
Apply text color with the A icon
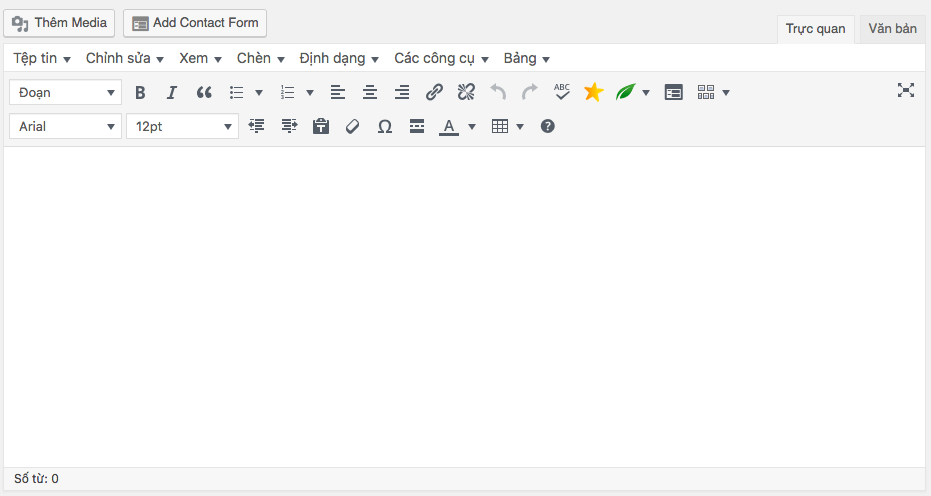(x=449, y=127)
